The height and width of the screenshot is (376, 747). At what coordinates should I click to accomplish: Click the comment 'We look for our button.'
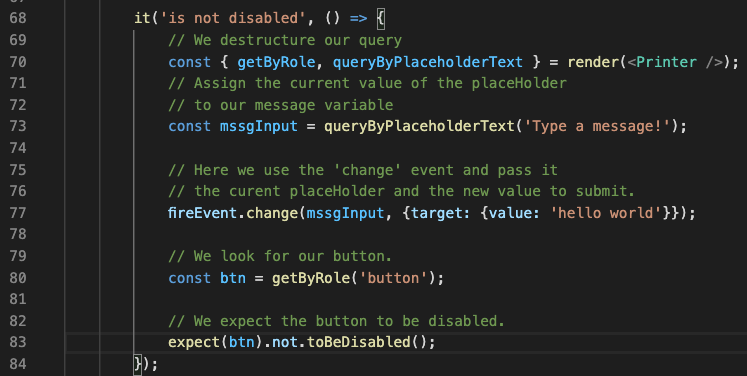click(x=280, y=256)
